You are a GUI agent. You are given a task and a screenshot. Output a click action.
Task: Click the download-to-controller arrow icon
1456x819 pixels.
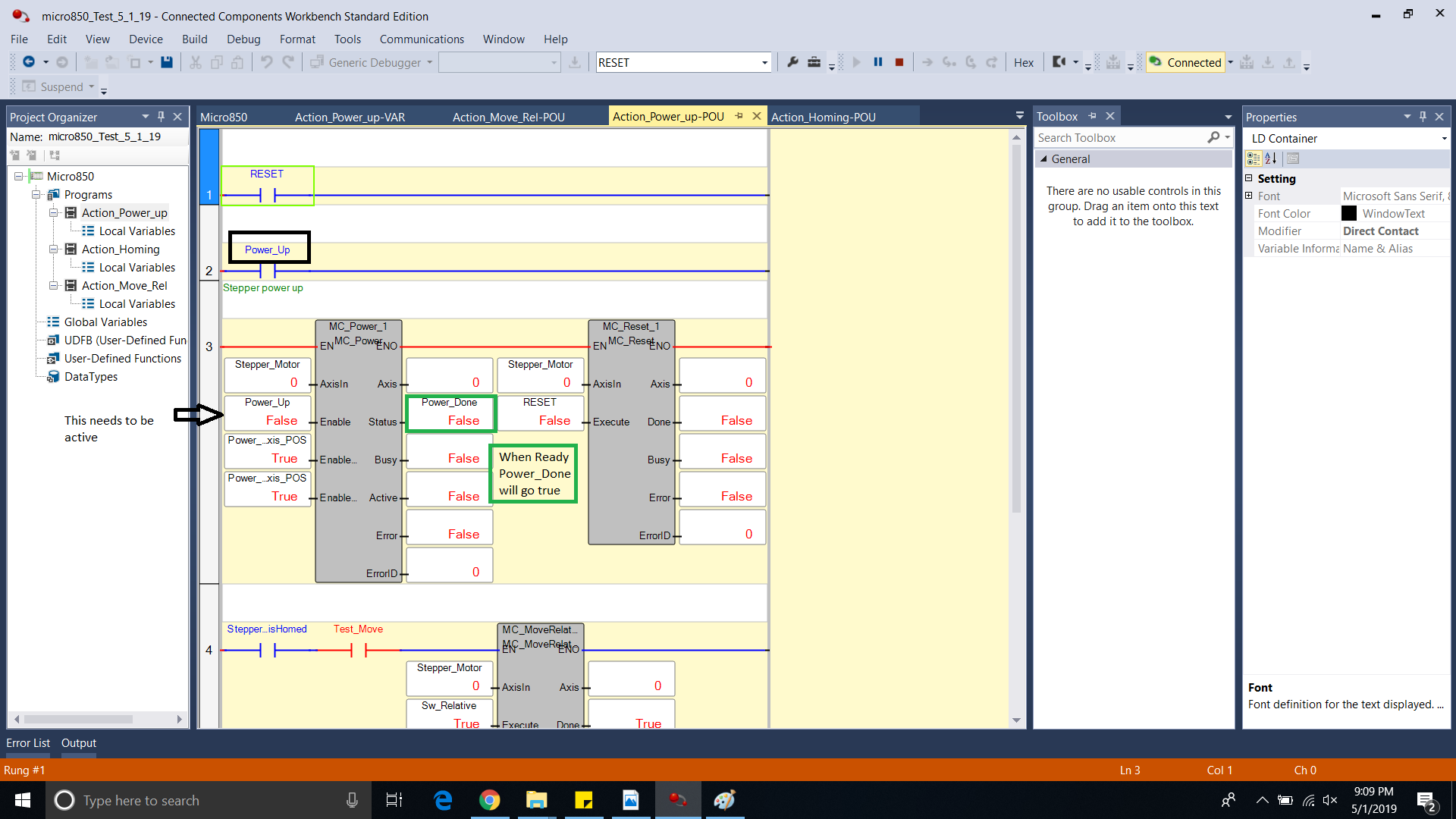1268,62
